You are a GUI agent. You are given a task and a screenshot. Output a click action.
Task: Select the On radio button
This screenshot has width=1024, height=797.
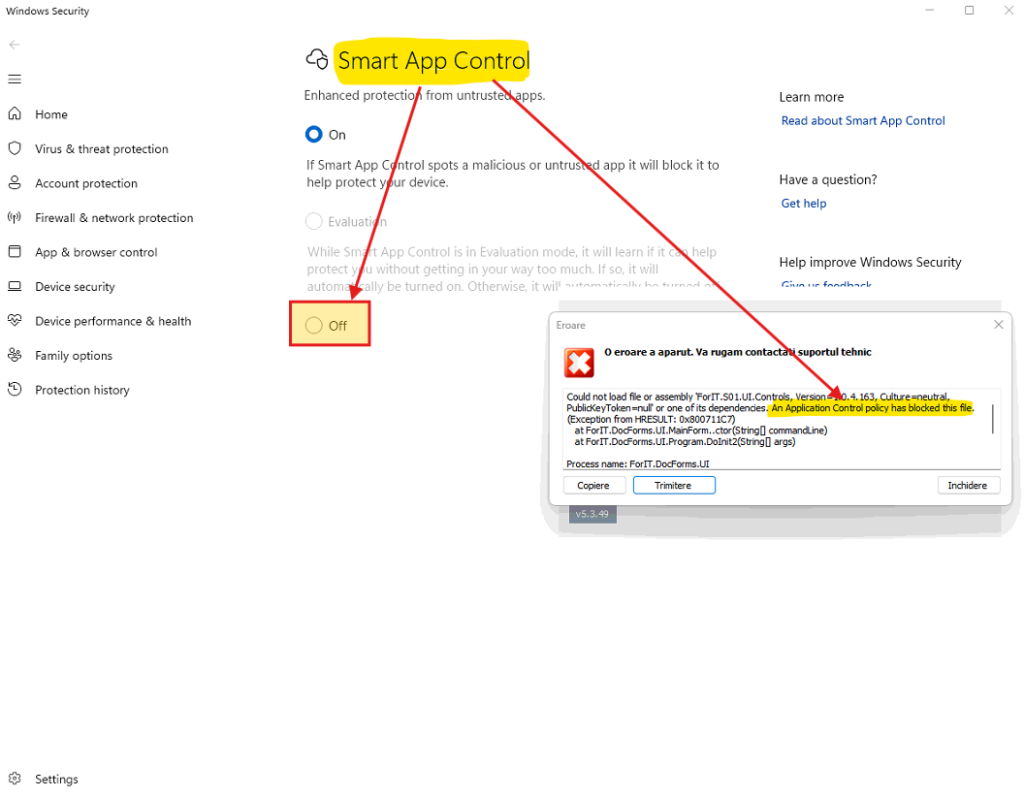pos(314,134)
